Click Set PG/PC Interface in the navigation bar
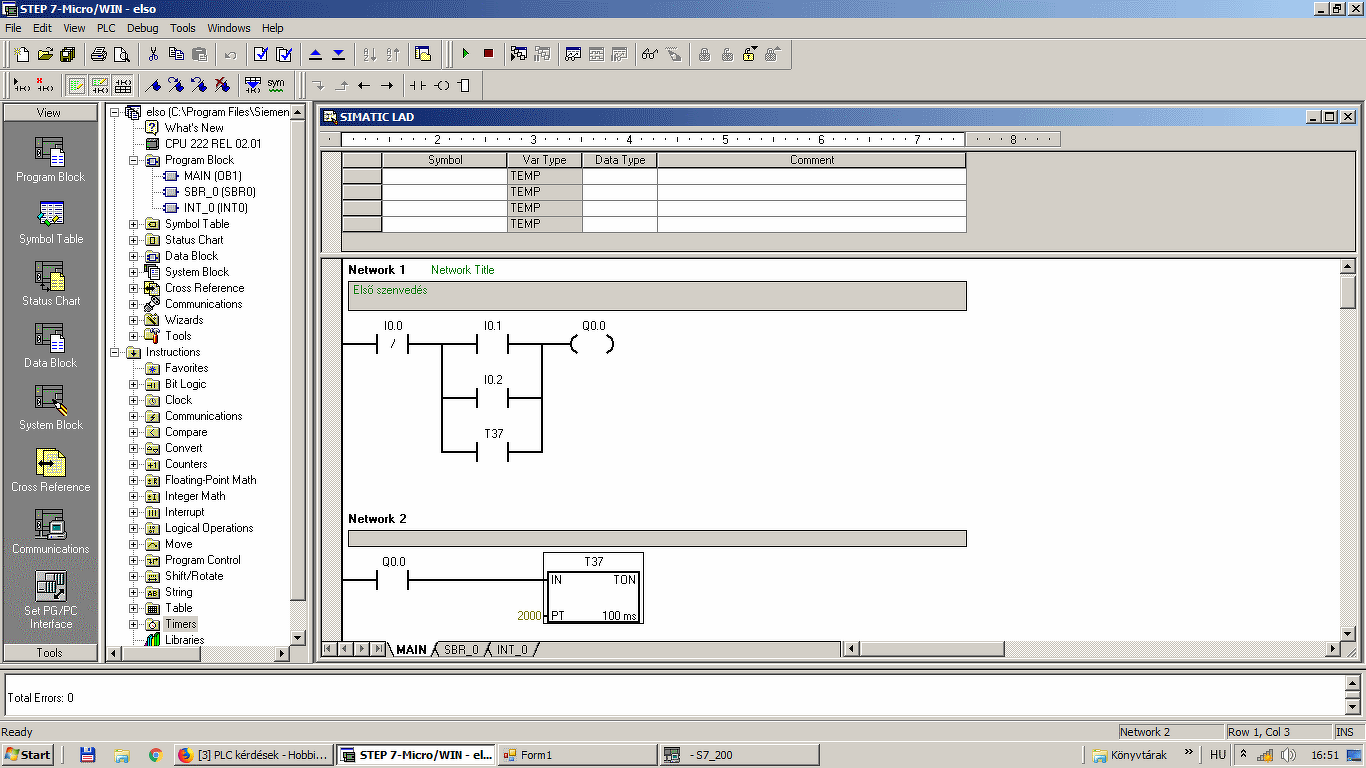Viewport: 1366px width, 768px height. pyautogui.click(x=51, y=601)
